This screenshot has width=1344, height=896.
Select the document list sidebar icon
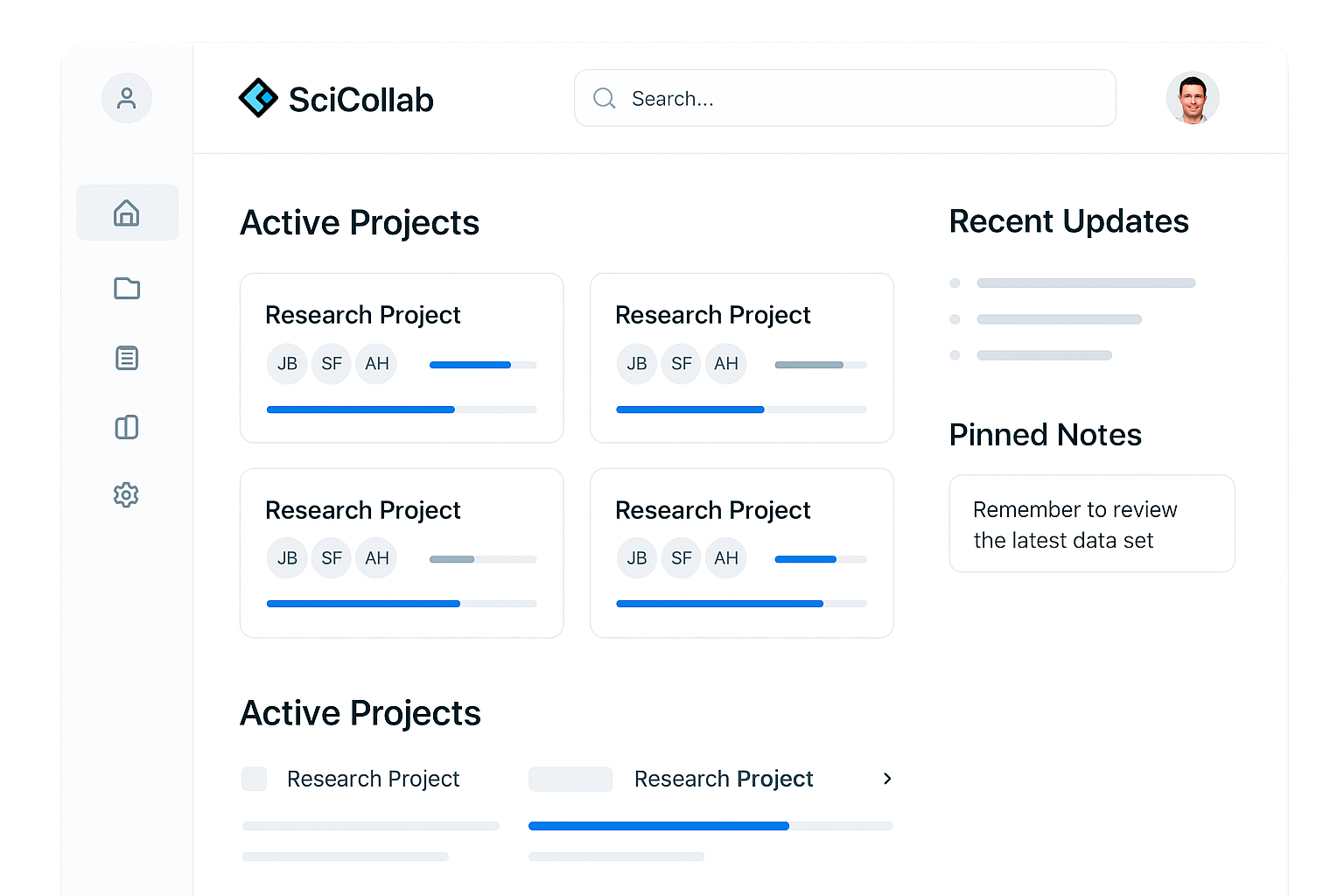127,358
